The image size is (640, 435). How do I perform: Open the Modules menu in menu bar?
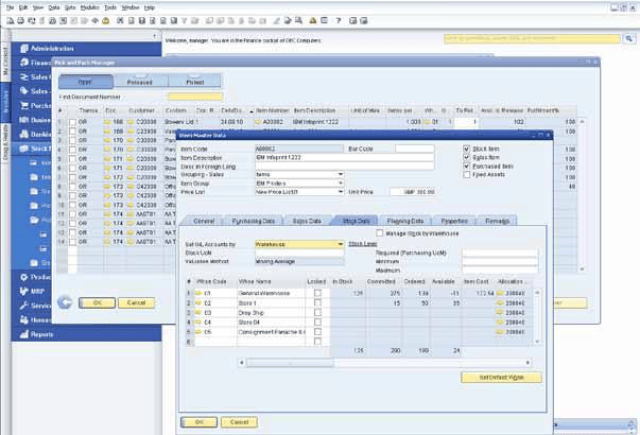click(x=90, y=6)
